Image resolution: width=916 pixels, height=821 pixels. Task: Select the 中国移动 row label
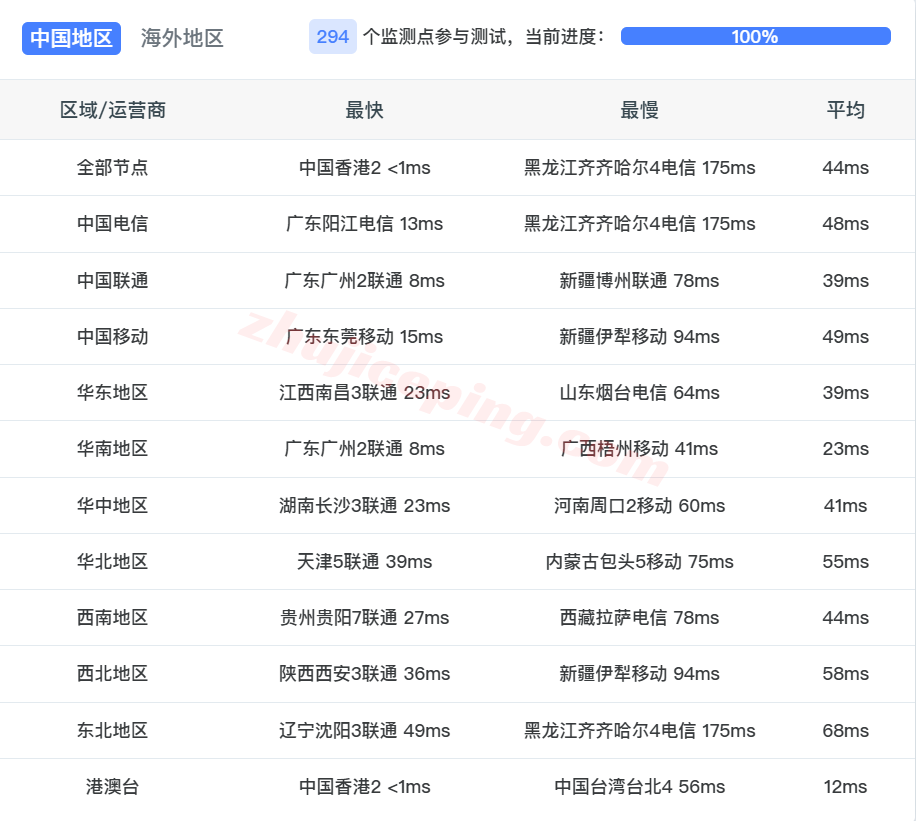pyautogui.click(x=113, y=337)
